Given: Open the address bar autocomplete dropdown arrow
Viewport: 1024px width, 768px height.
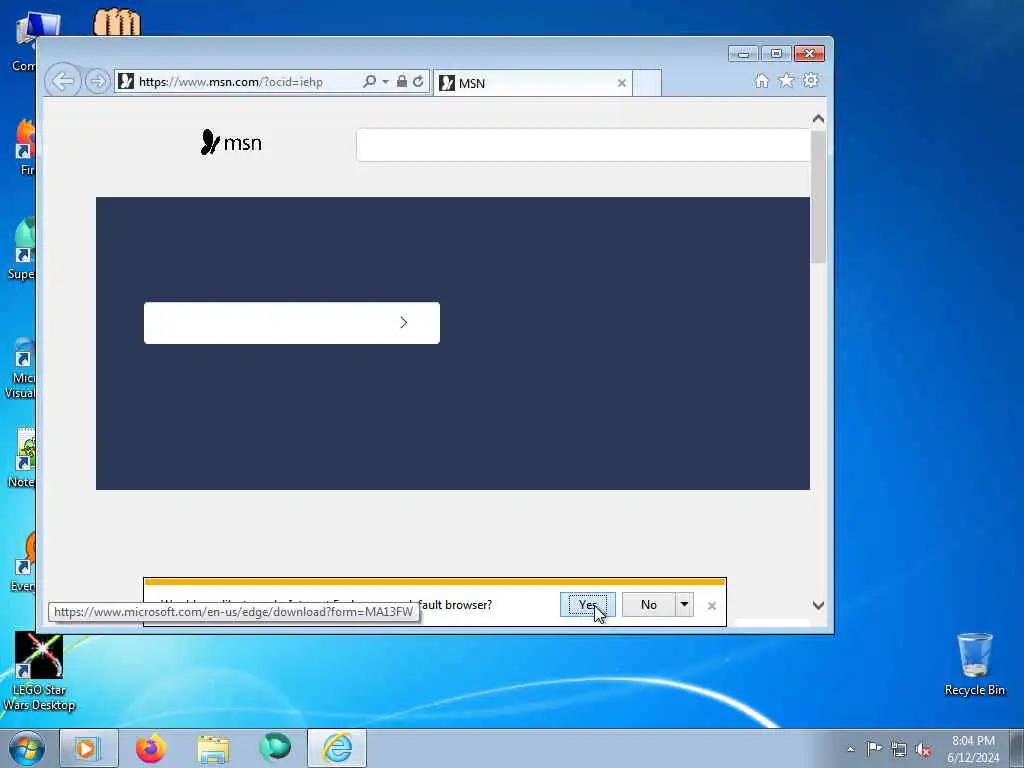Looking at the screenshot, I should coord(385,82).
